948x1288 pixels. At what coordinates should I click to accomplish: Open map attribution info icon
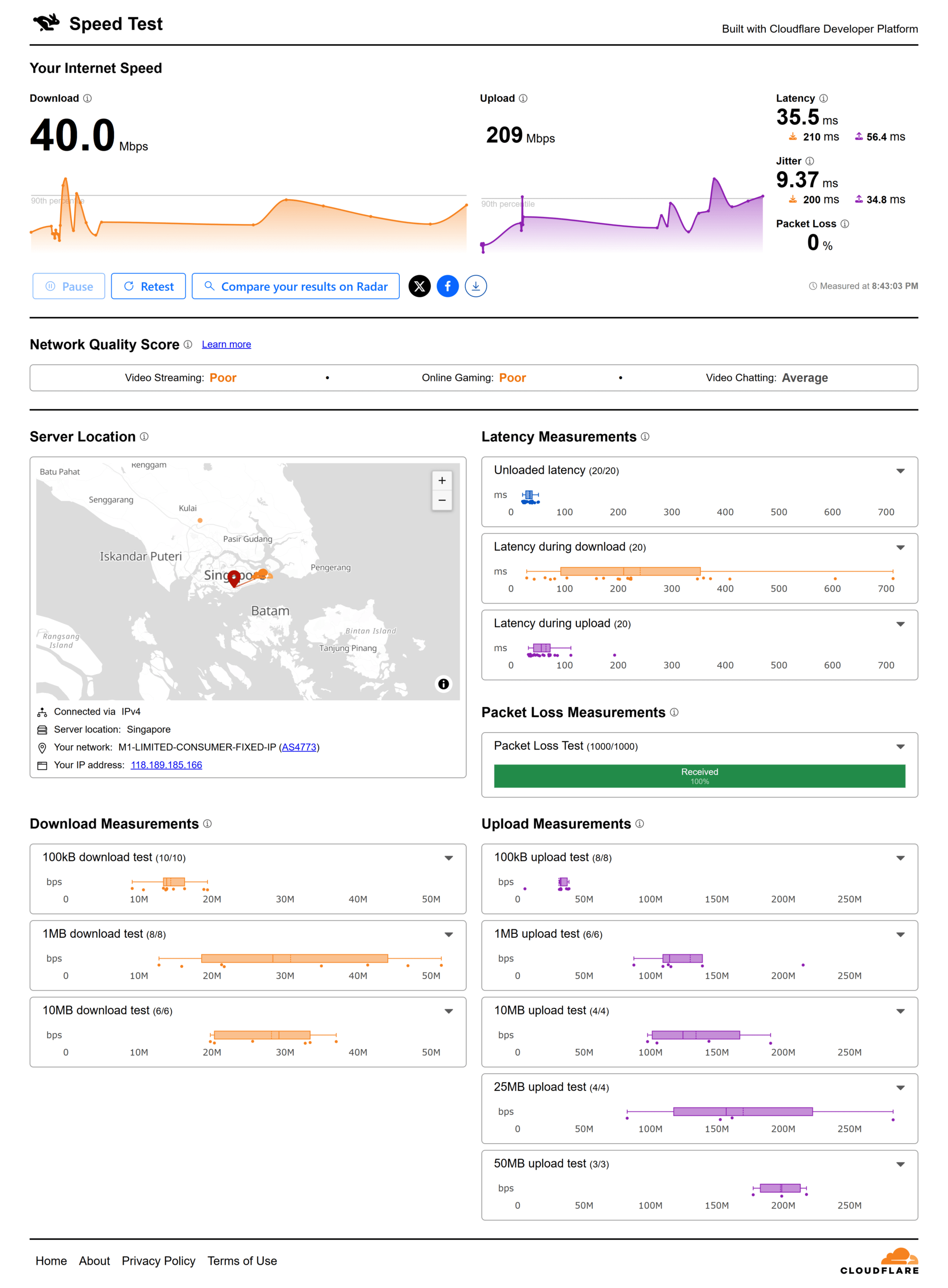443,684
